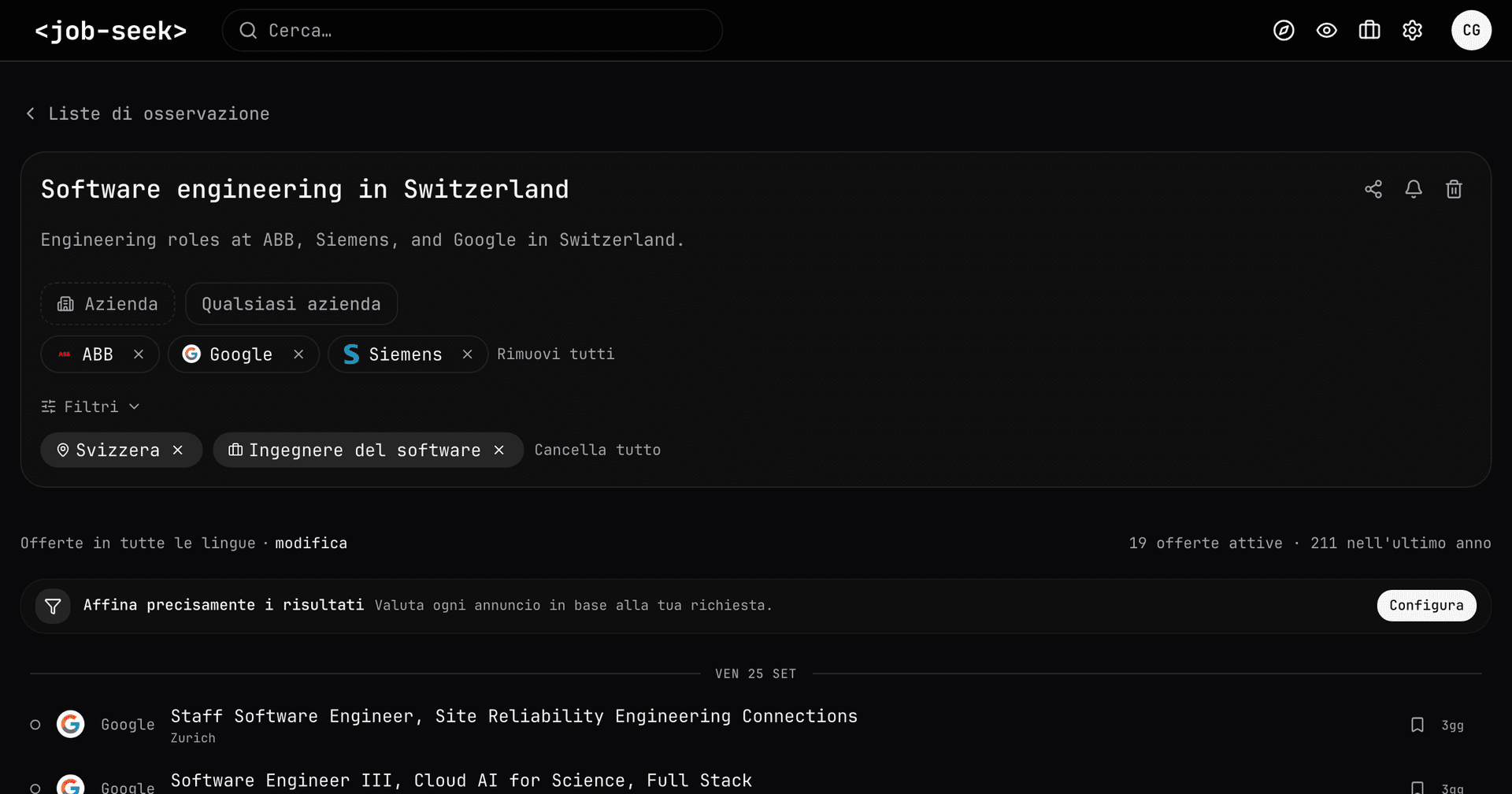Remove ABB company chip
This screenshot has width=1512, height=794.
coord(139,354)
